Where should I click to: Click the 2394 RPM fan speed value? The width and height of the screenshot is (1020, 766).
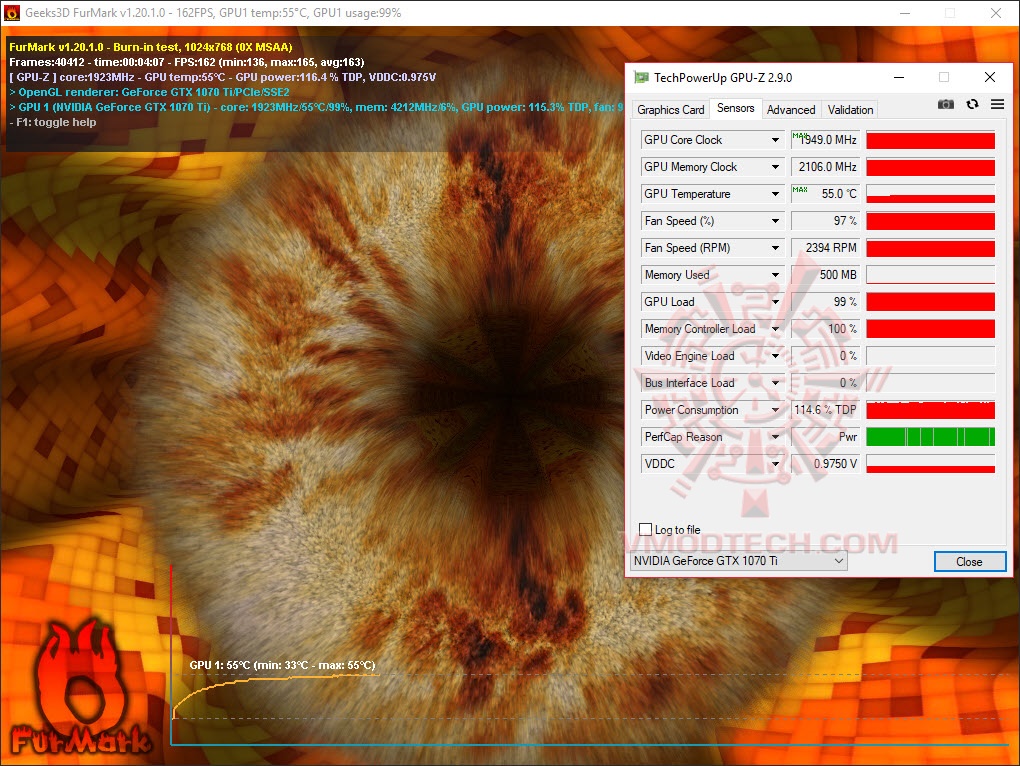point(825,248)
